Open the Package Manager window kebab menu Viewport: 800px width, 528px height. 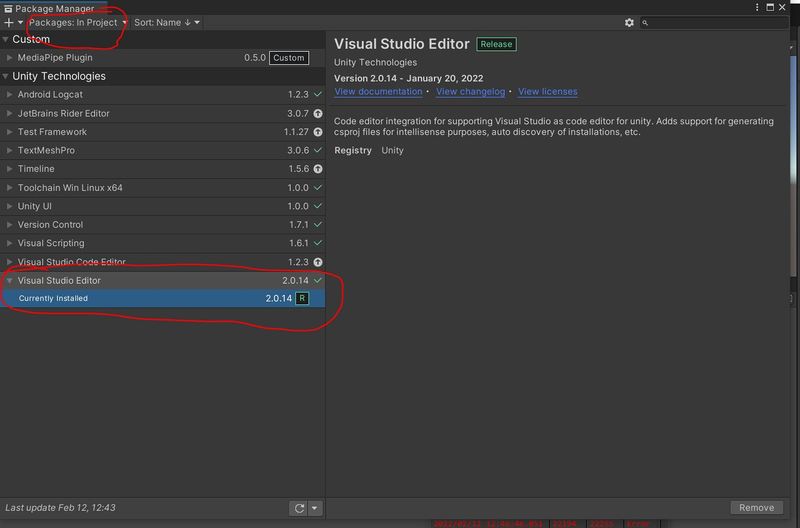[757, 7]
